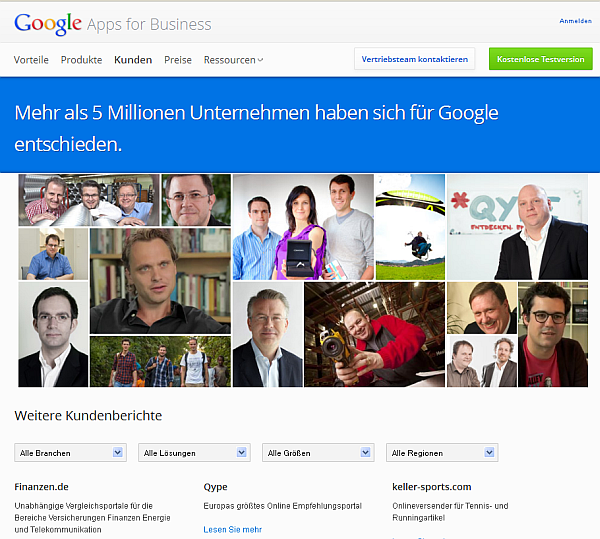Viewport: 600px width, 539px height.
Task: Open the Anmelden sign-in link
Action: 575,21
